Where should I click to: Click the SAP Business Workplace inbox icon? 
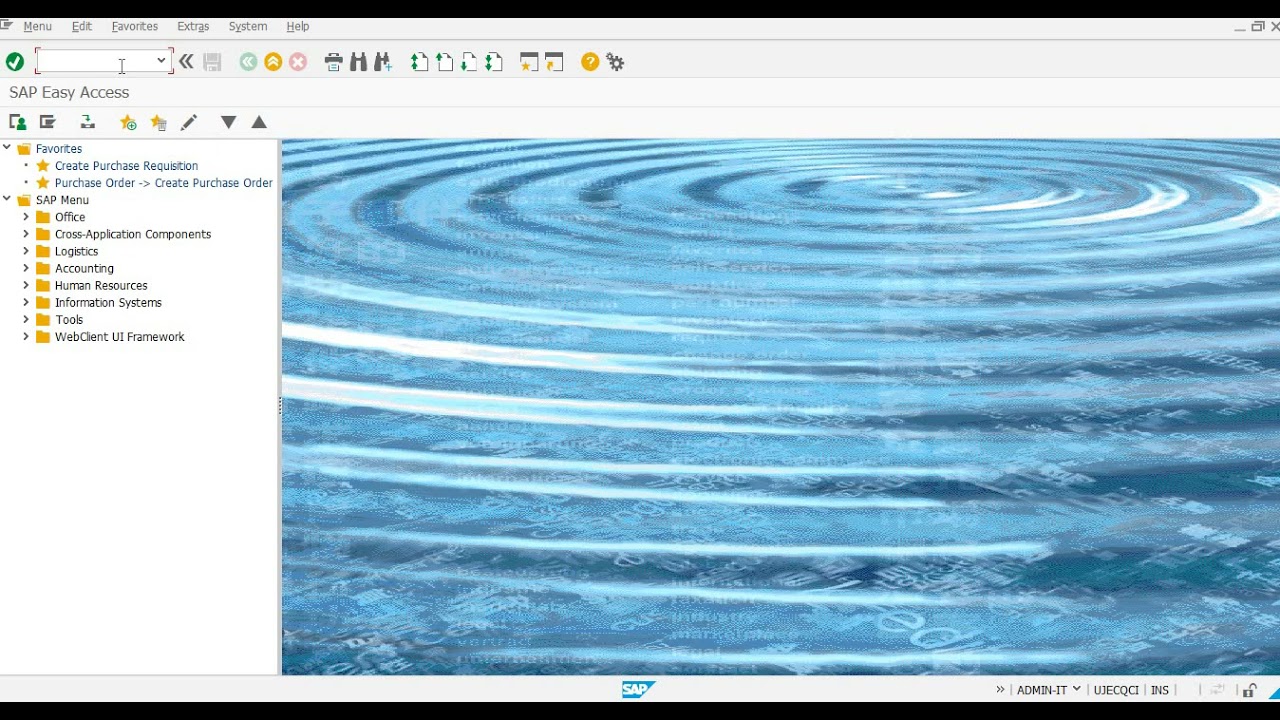tap(88, 122)
